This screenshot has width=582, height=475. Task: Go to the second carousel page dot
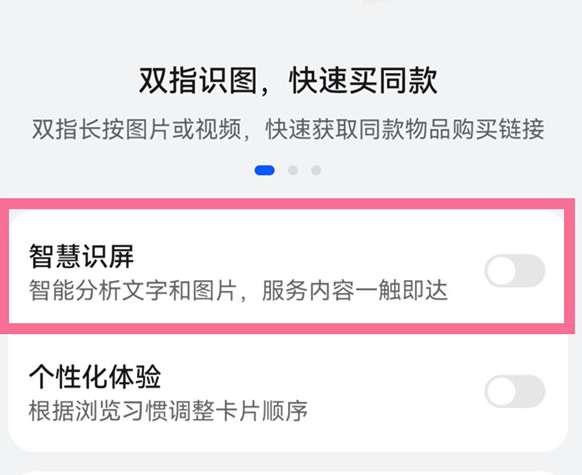(x=293, y=170)
